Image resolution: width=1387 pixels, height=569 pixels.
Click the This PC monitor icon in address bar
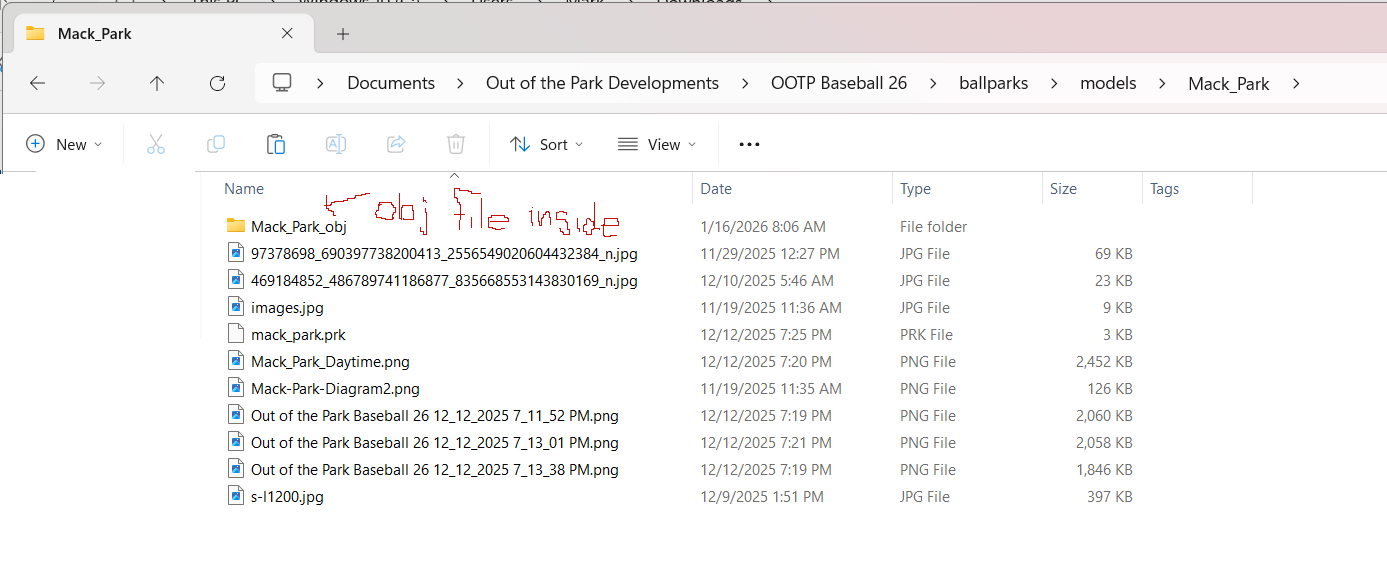[282, 82]
